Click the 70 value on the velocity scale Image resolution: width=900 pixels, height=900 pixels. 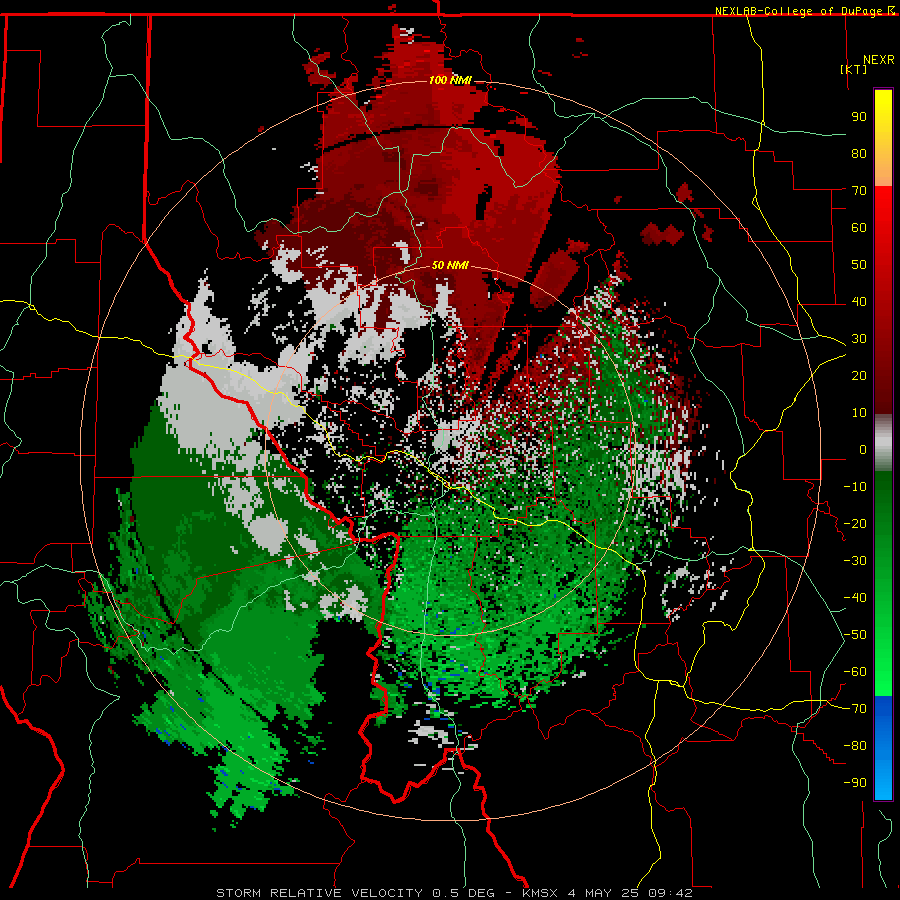[x=859, y=191]
